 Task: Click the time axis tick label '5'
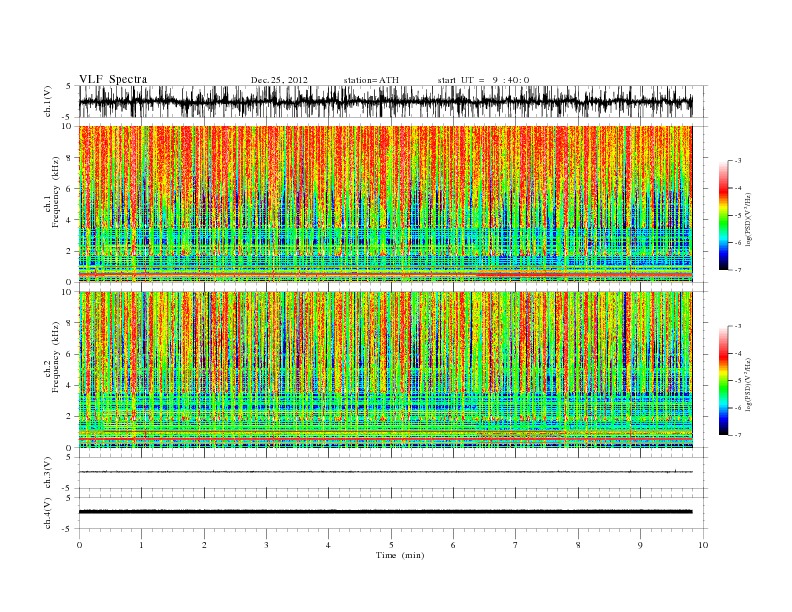pyautogui.click(x=391, y=545)
